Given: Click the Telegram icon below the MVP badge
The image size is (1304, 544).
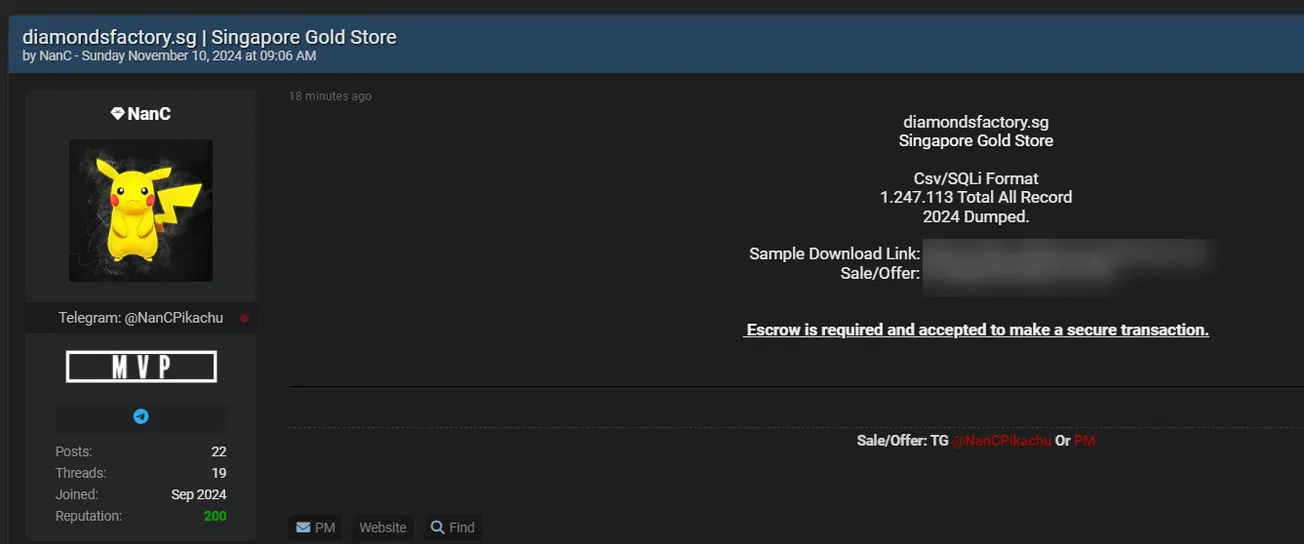Looking at the screenshot, I should click(141, 416).
